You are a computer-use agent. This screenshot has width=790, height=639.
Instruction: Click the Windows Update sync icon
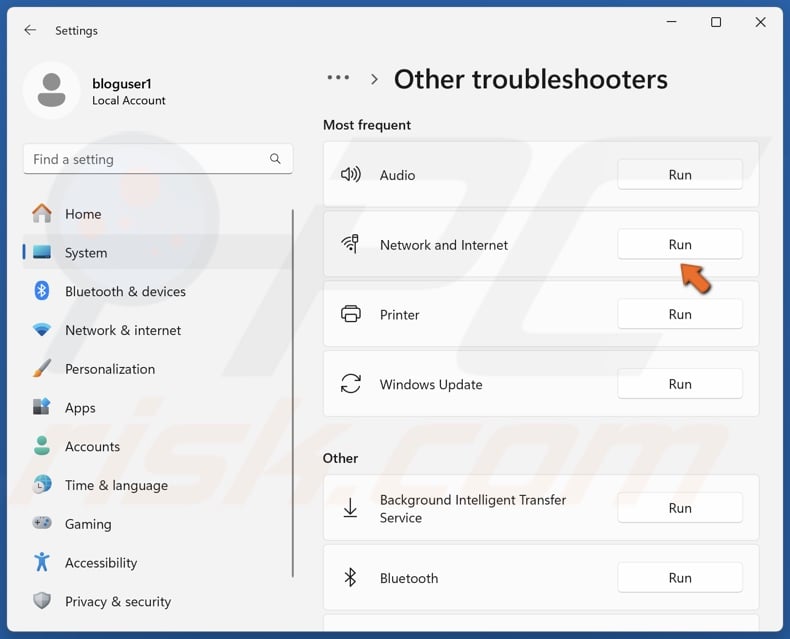pos(351,384)
